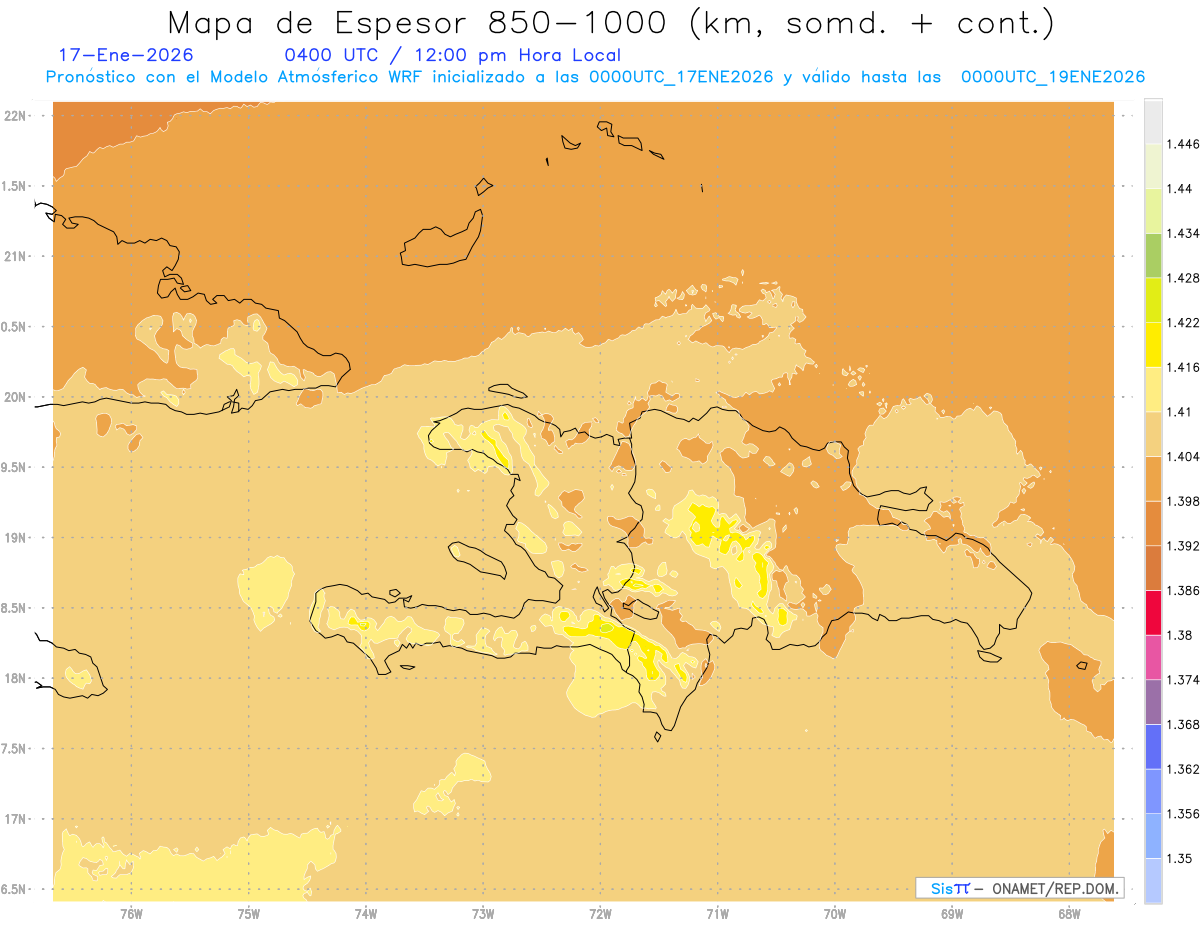Click the time label '0400 UTC / 12:00 pm Hora Local'
This screenshot has height=927, width=1200.
[x=453, y=55]
